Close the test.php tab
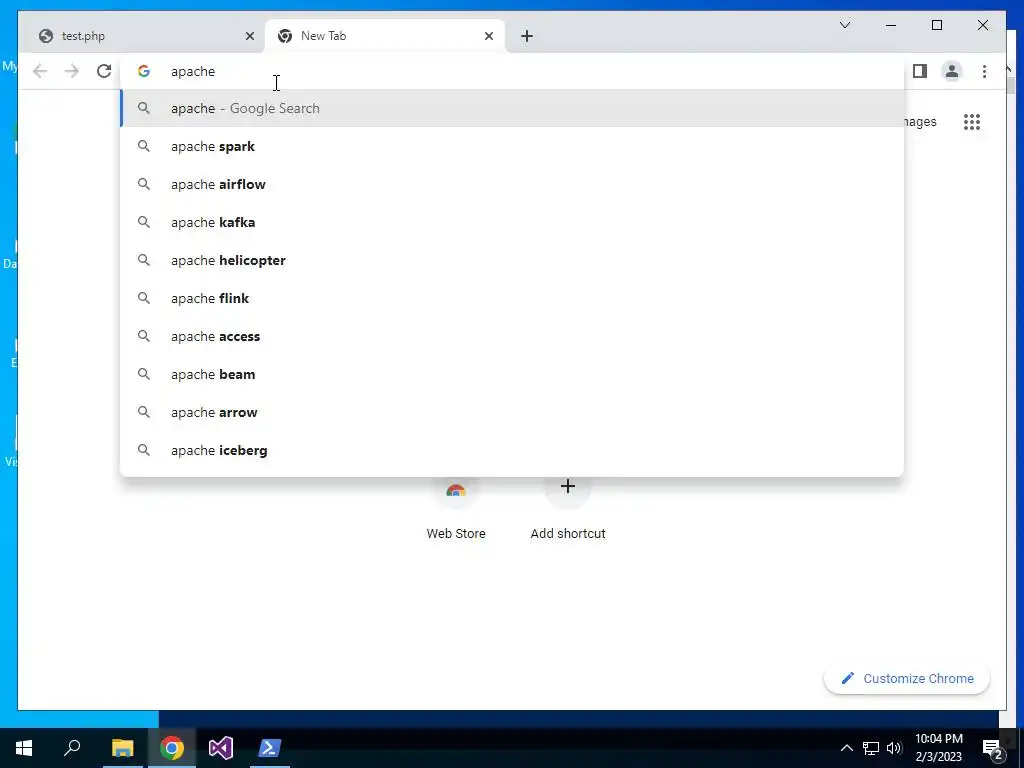 click(x=249, y=36)
